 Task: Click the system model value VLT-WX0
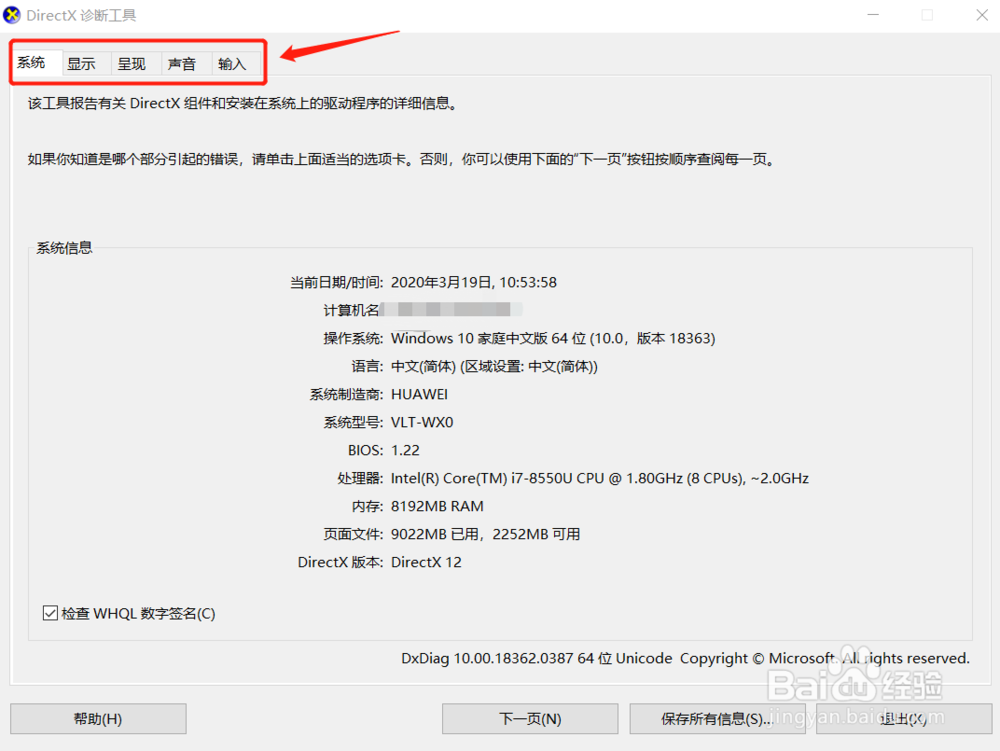coord(422,423)
